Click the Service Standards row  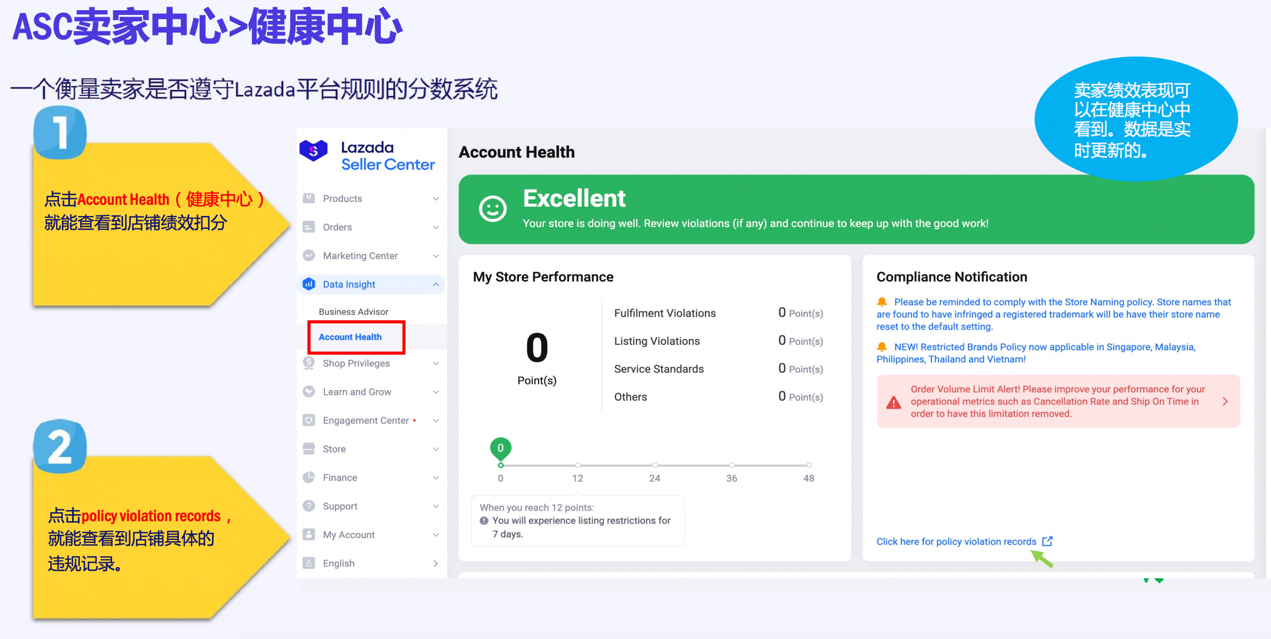click(718, 369)
